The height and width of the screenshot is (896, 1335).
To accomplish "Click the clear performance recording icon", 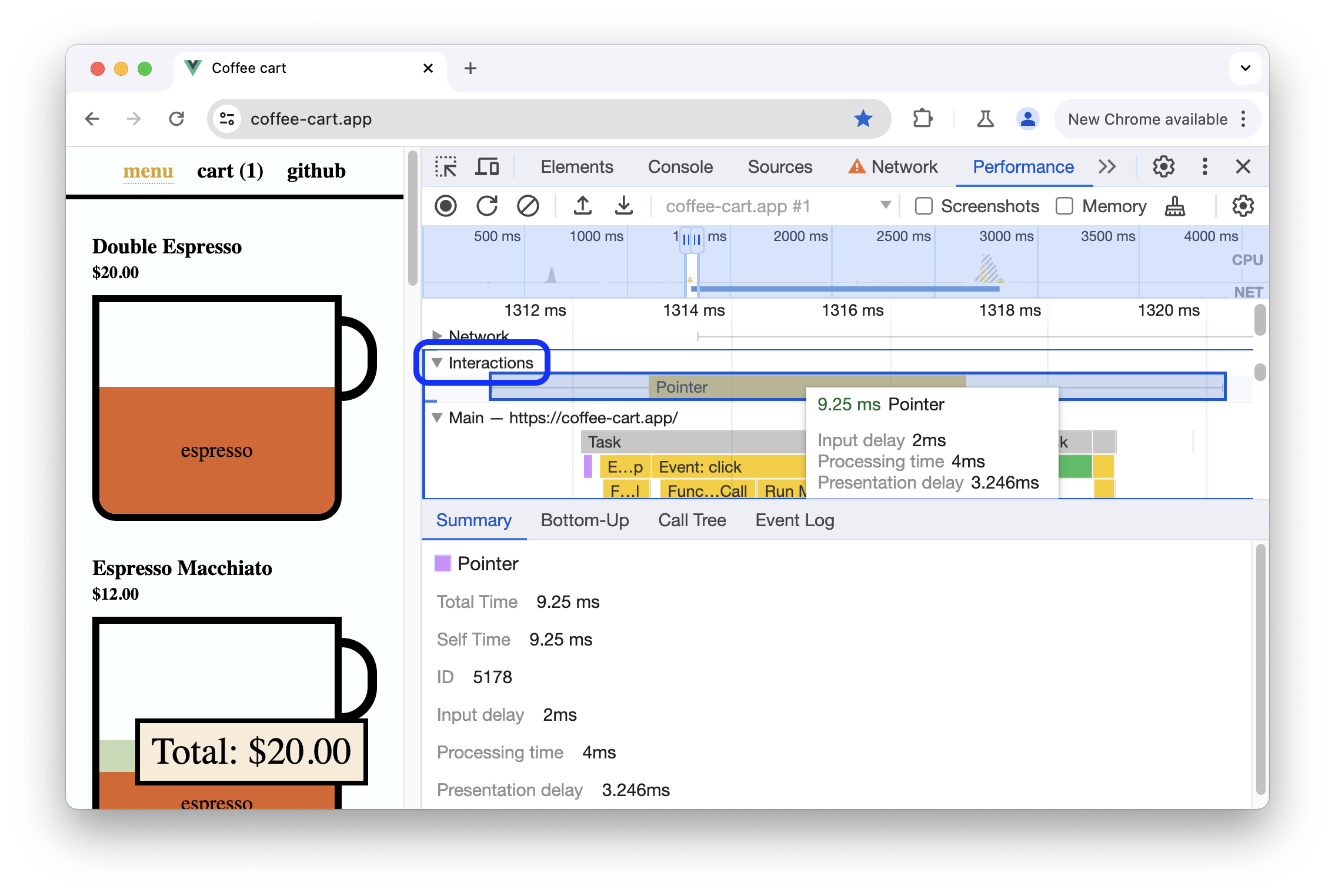I will coord(527,206).
